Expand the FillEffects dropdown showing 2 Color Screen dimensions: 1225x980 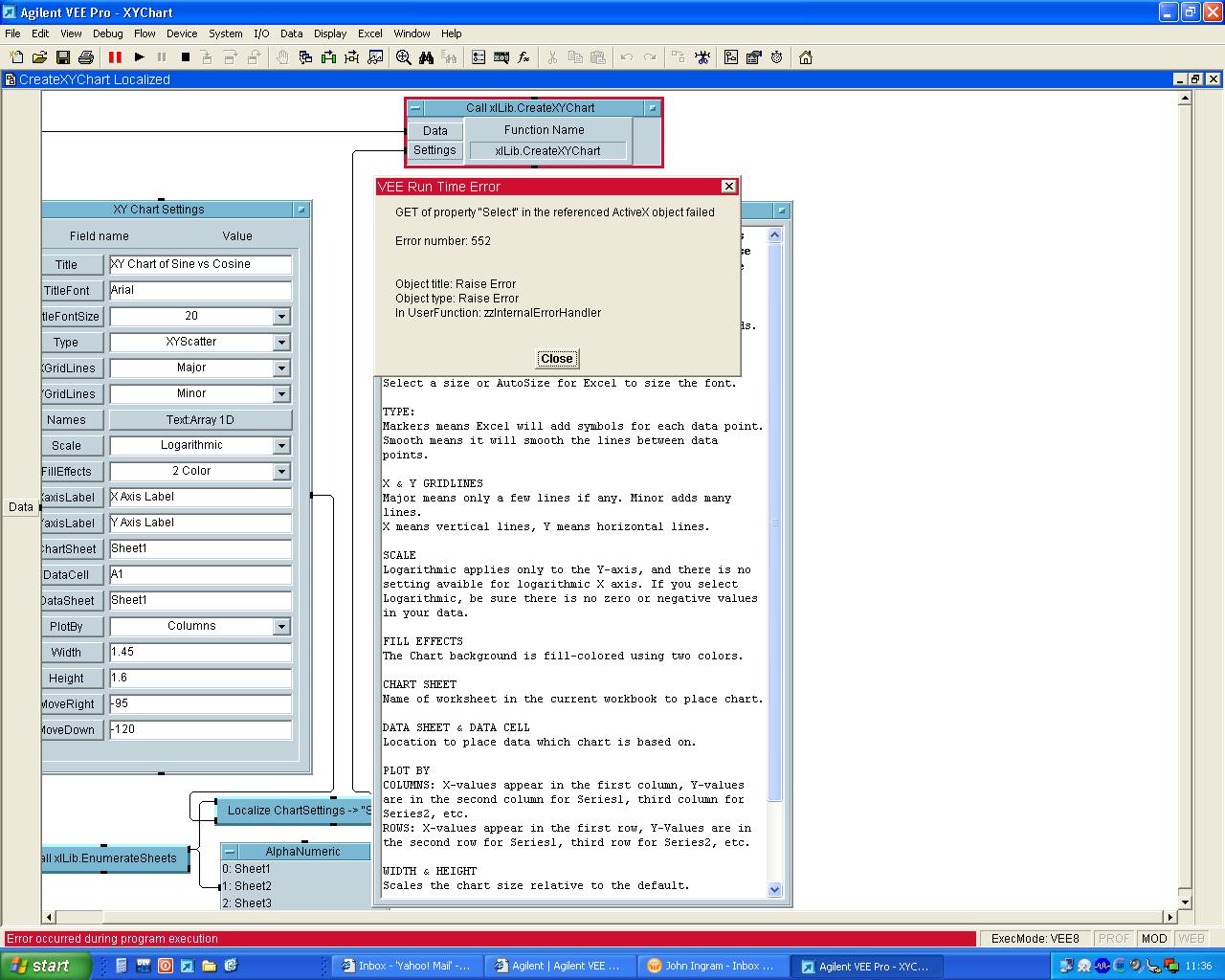281,471
